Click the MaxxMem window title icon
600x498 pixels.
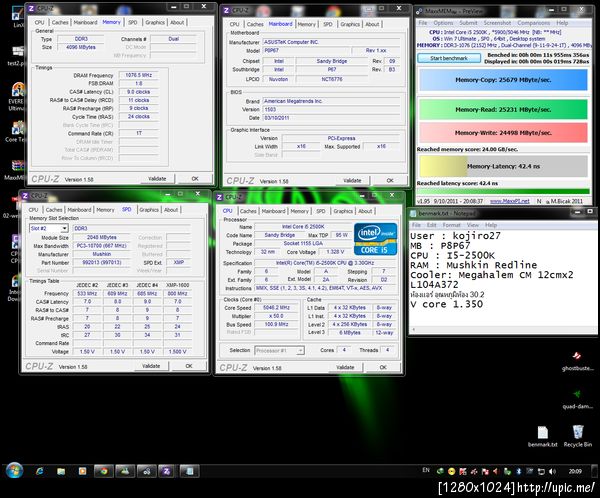tap(419, 11)
